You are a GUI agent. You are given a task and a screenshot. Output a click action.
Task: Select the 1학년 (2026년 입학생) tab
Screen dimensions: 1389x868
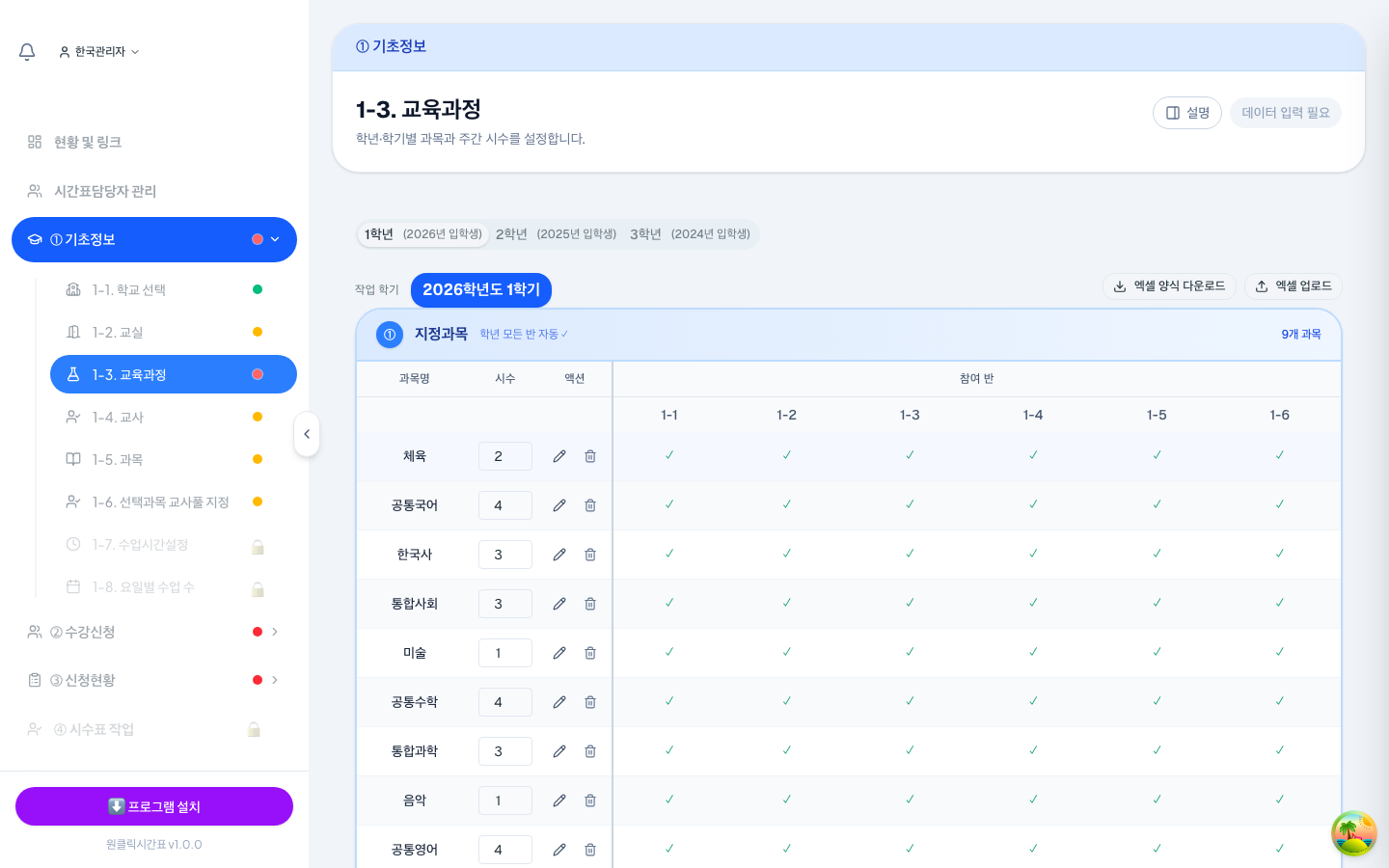423,234
